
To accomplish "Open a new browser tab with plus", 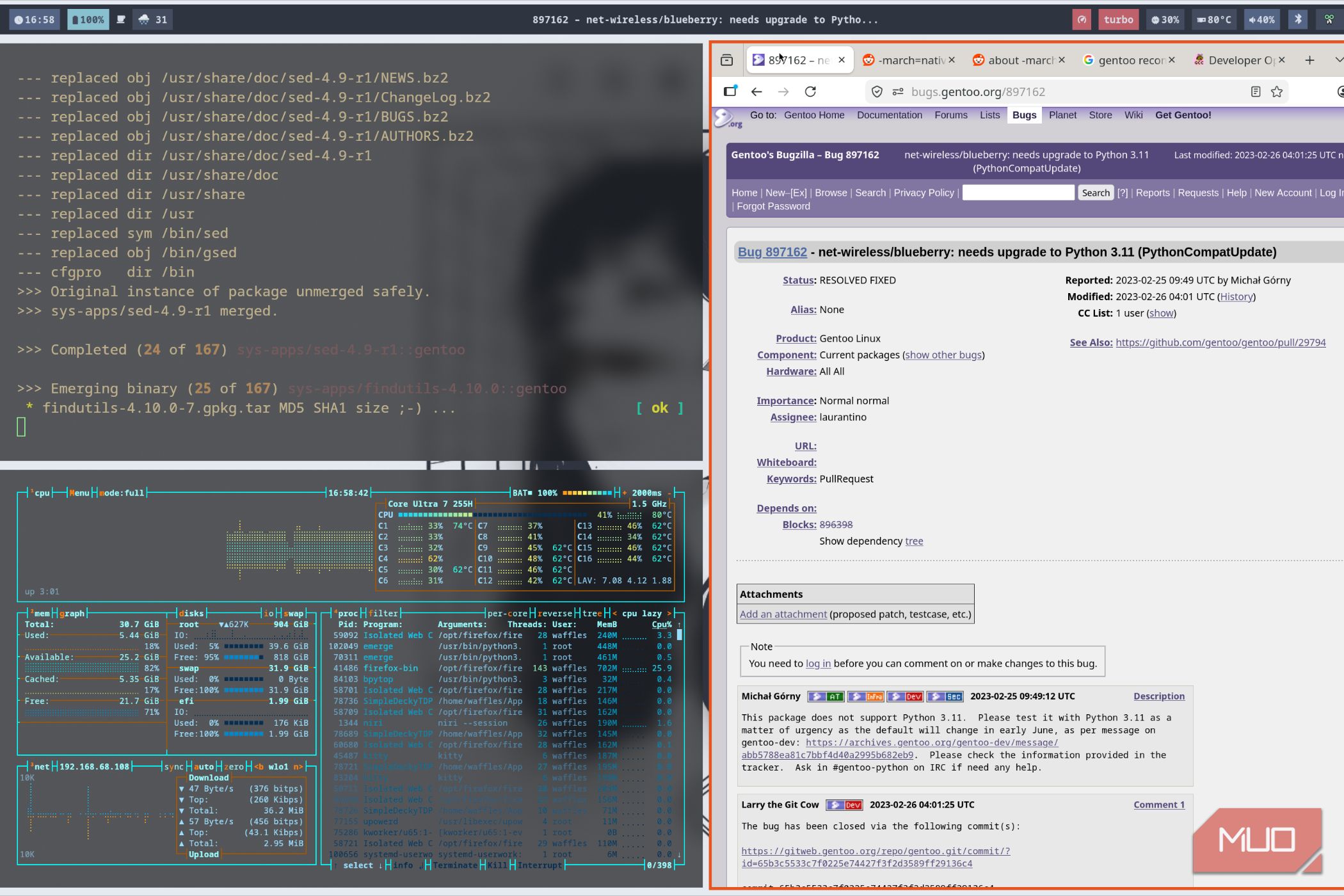I will point(1309,60).
